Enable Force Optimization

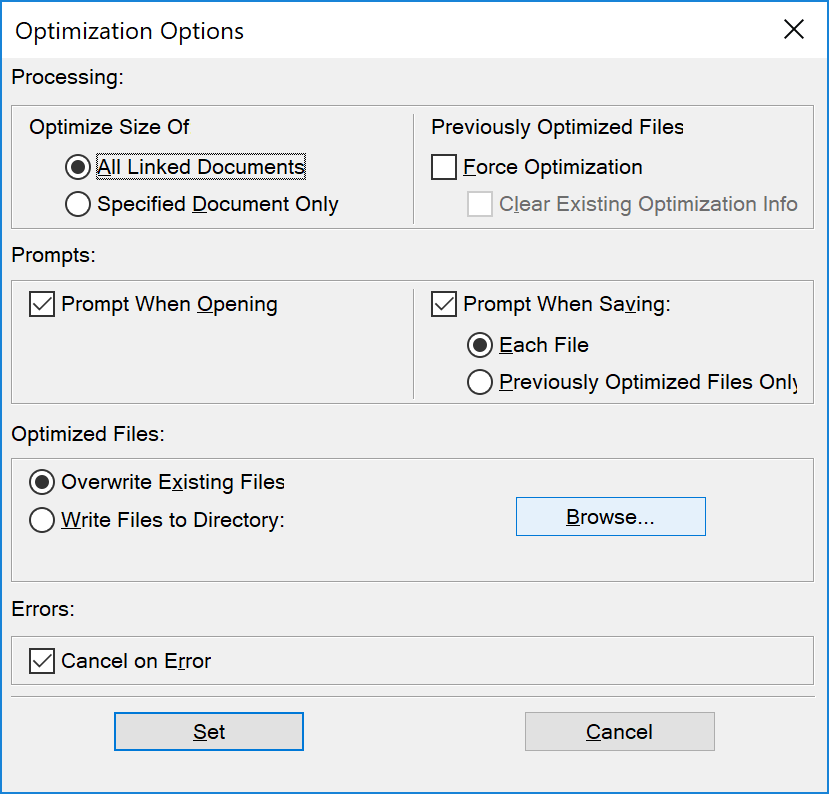click(x=443, y=167)
